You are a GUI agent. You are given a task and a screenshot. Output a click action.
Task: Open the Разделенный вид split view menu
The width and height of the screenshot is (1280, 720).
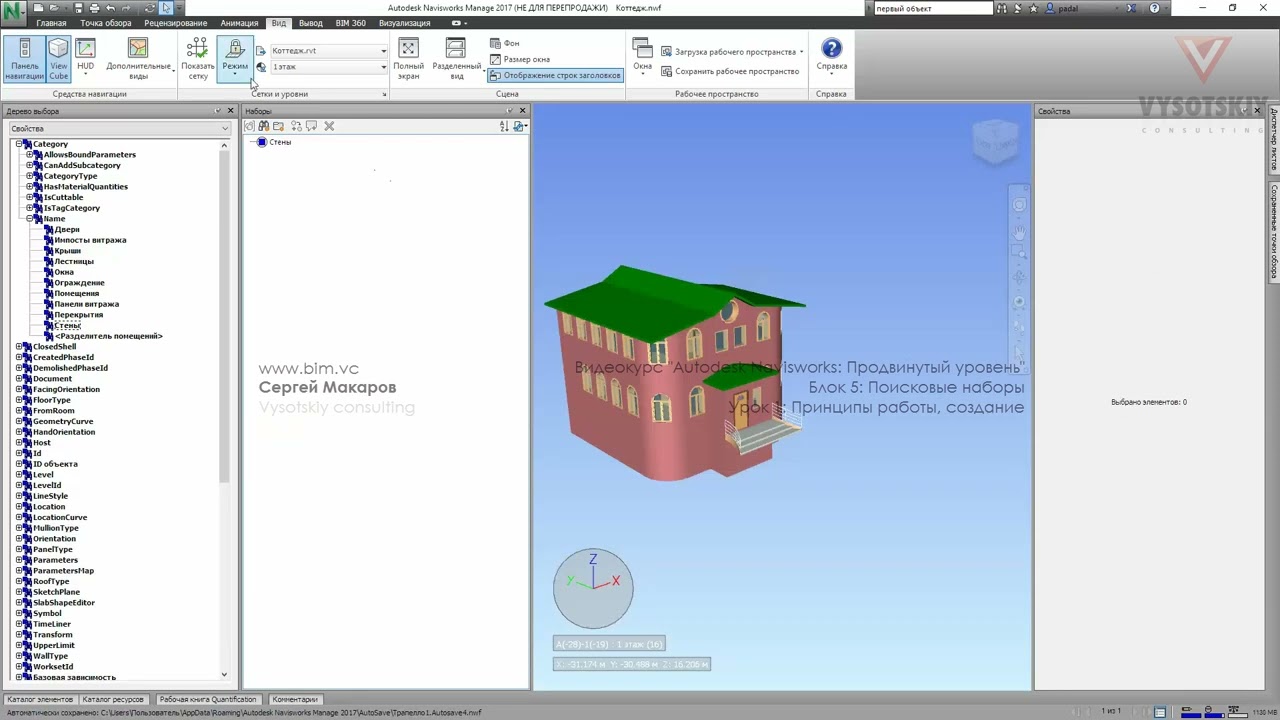pos(456,59)
